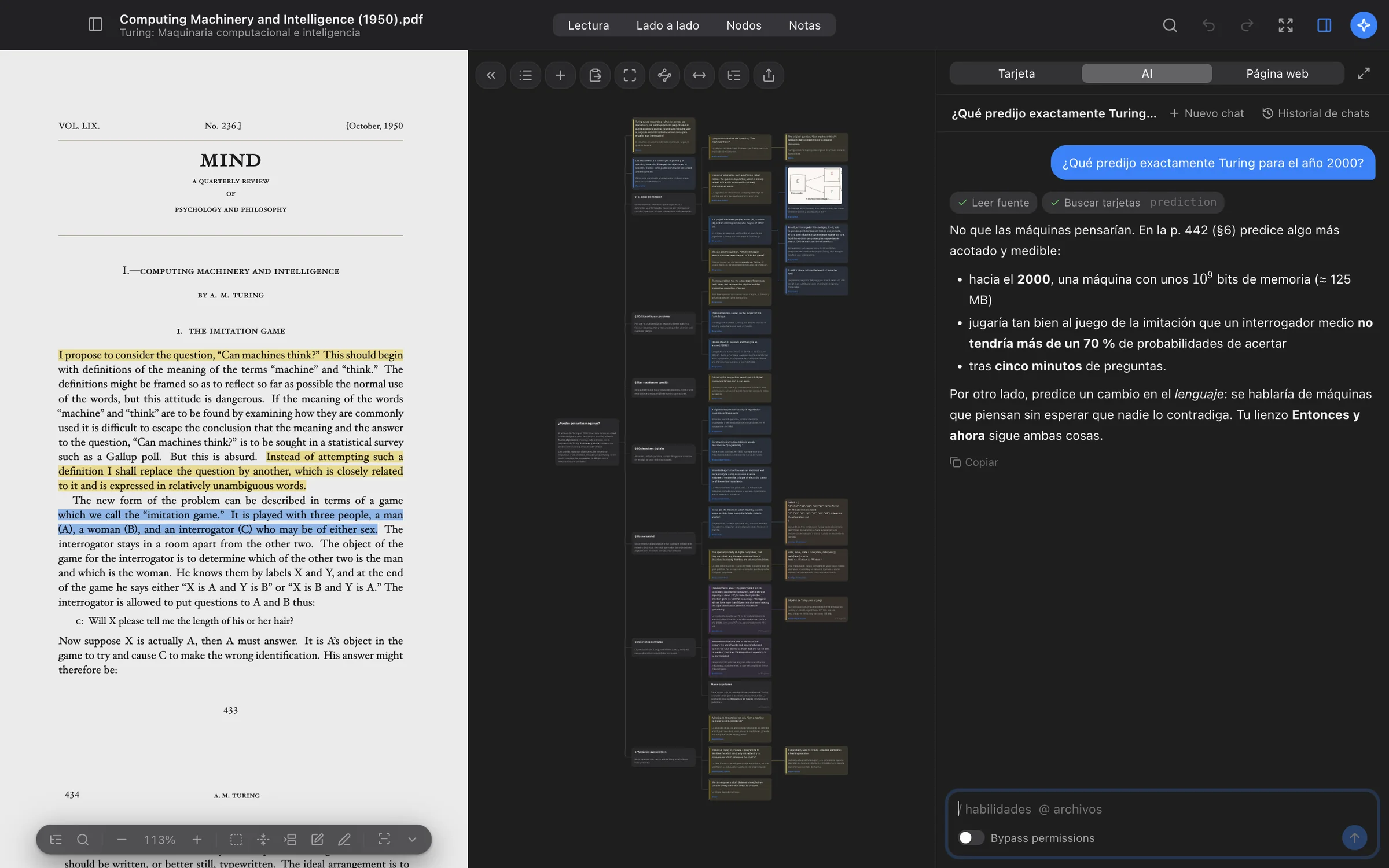Search within PDF using bottom toolbar magnifier
Screen dimensions: 1389x868
pos(83,840)
